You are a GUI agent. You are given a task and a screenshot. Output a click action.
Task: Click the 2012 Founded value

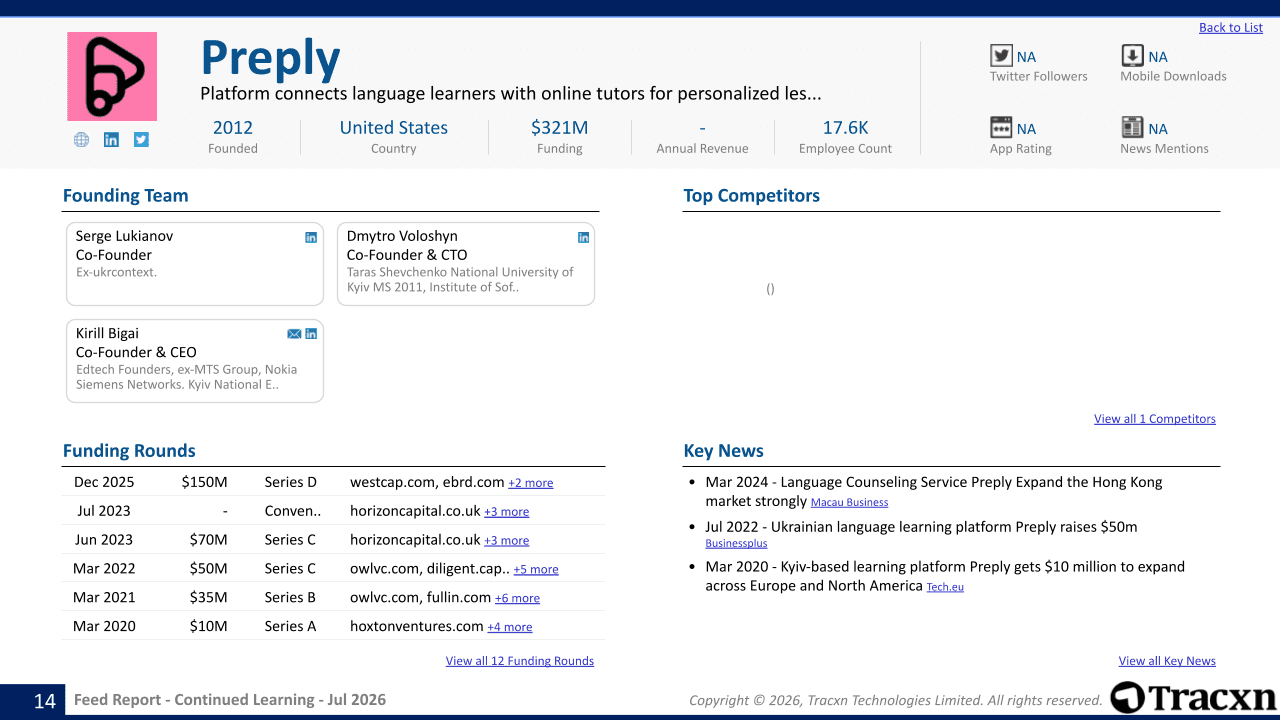[x=233, y=128]
